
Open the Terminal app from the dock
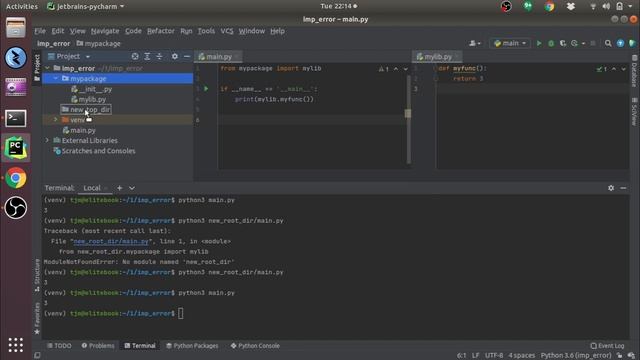click(x=16, y=118)
